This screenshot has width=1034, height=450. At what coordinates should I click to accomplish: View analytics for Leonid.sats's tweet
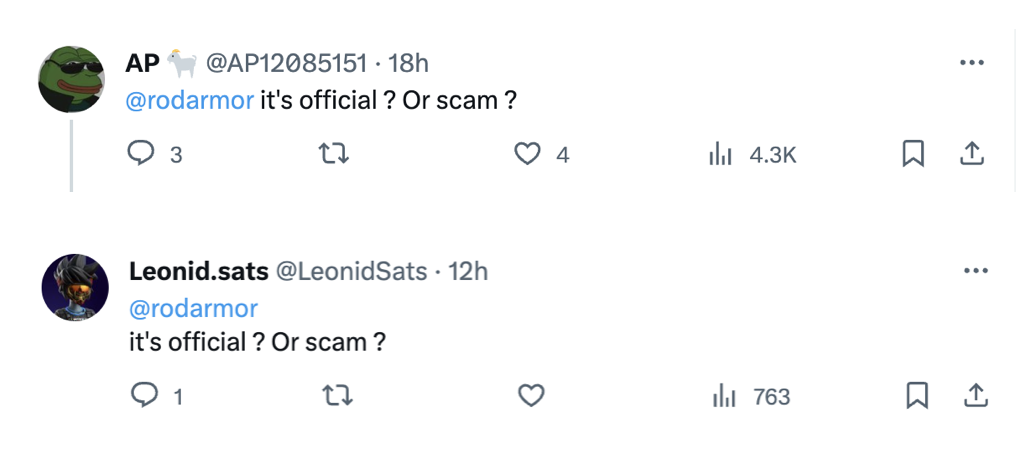(x=724, y=396)
